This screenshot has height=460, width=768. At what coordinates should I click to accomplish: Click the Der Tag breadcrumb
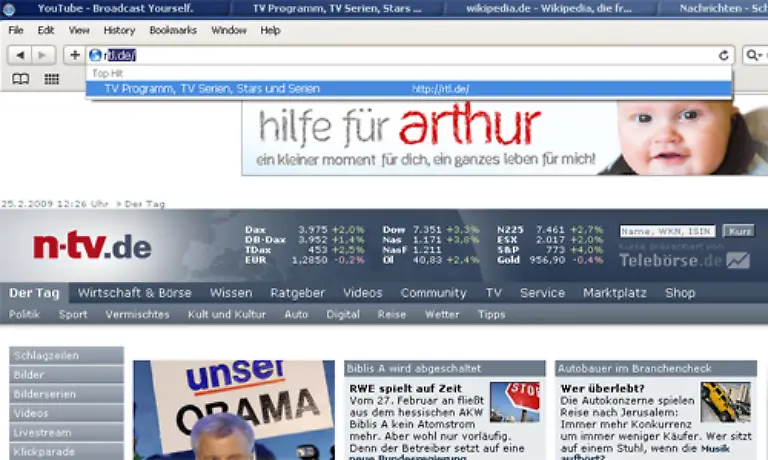(x=144, y=204)
